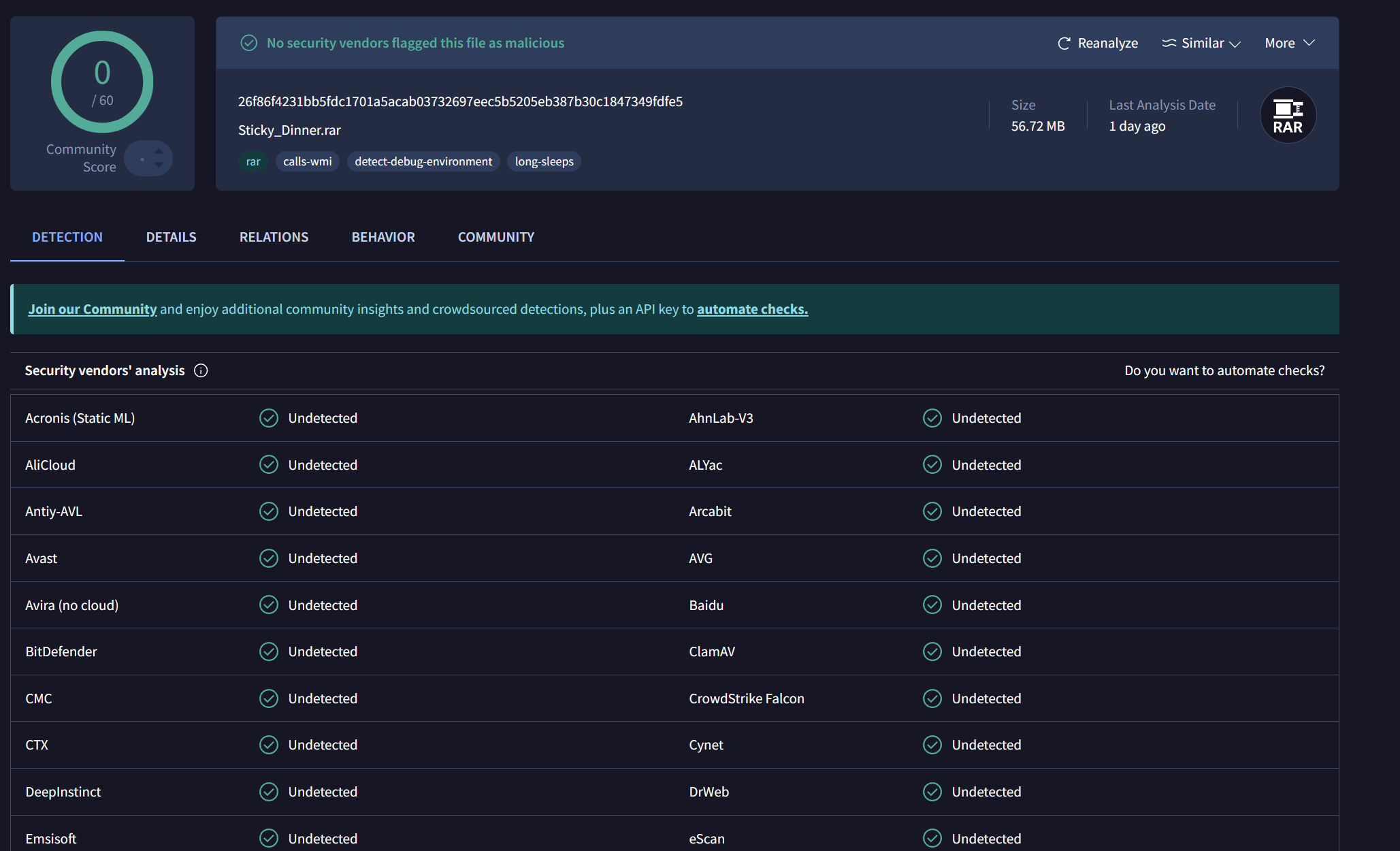1400x851 pixels.
Task: Expand the Similar dropdown chevron
Action: click(1235, 44)
